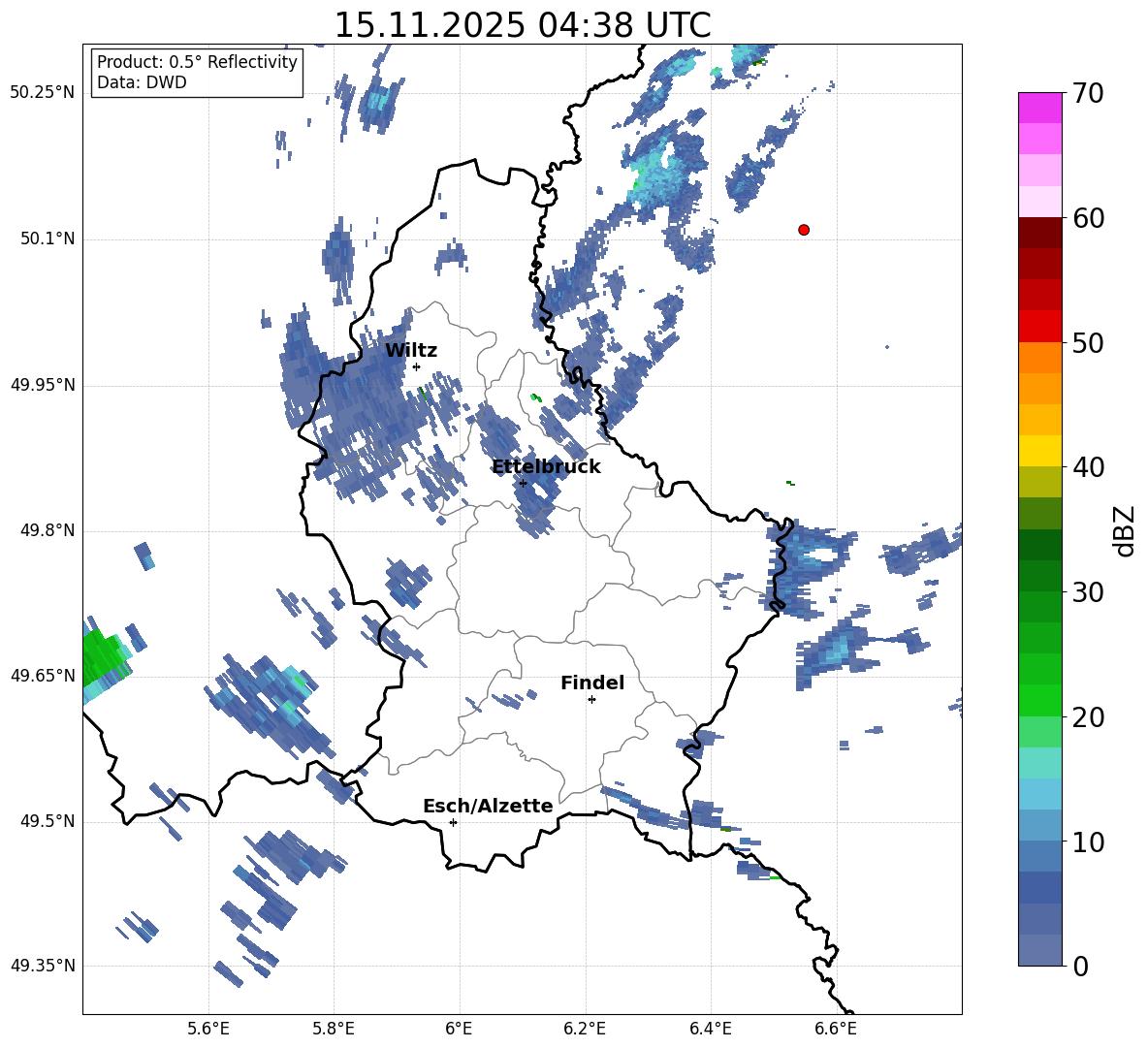Click the 49.95°N latitude label
Viewport: 1148px width, 1048px height.
(x=43, y=384)
